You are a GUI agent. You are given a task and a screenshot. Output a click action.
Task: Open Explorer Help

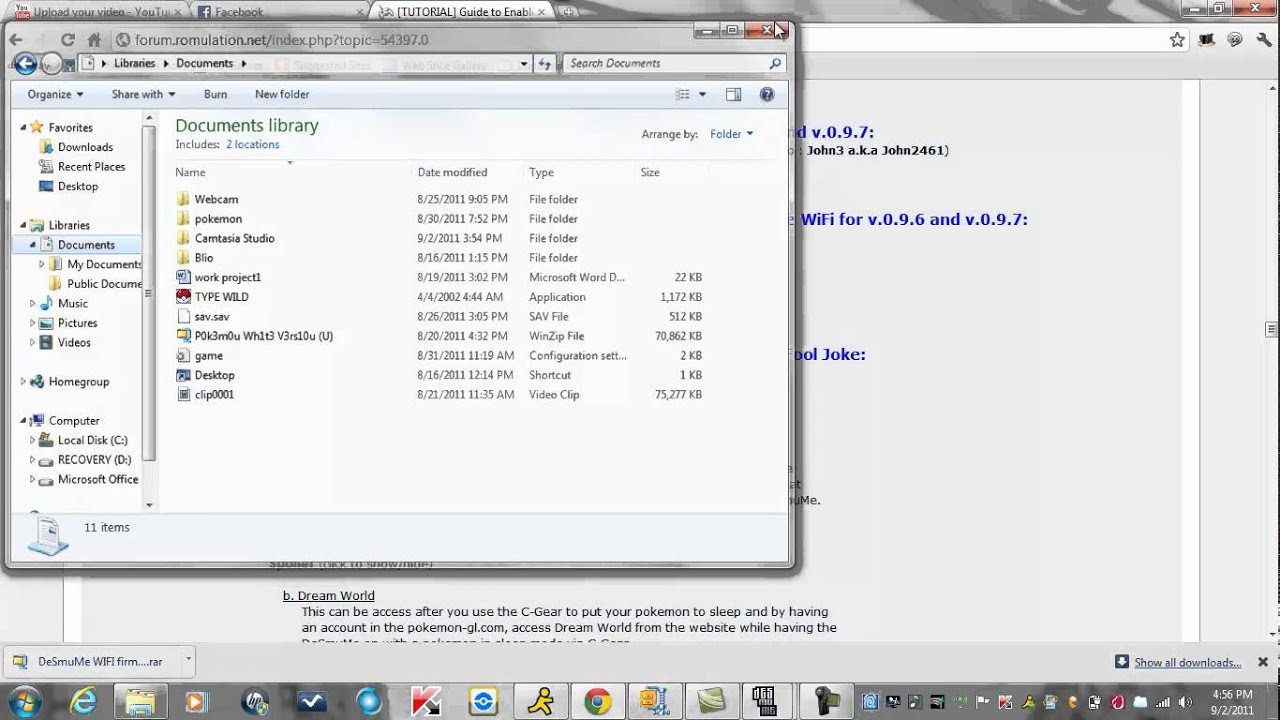point(767,94)
